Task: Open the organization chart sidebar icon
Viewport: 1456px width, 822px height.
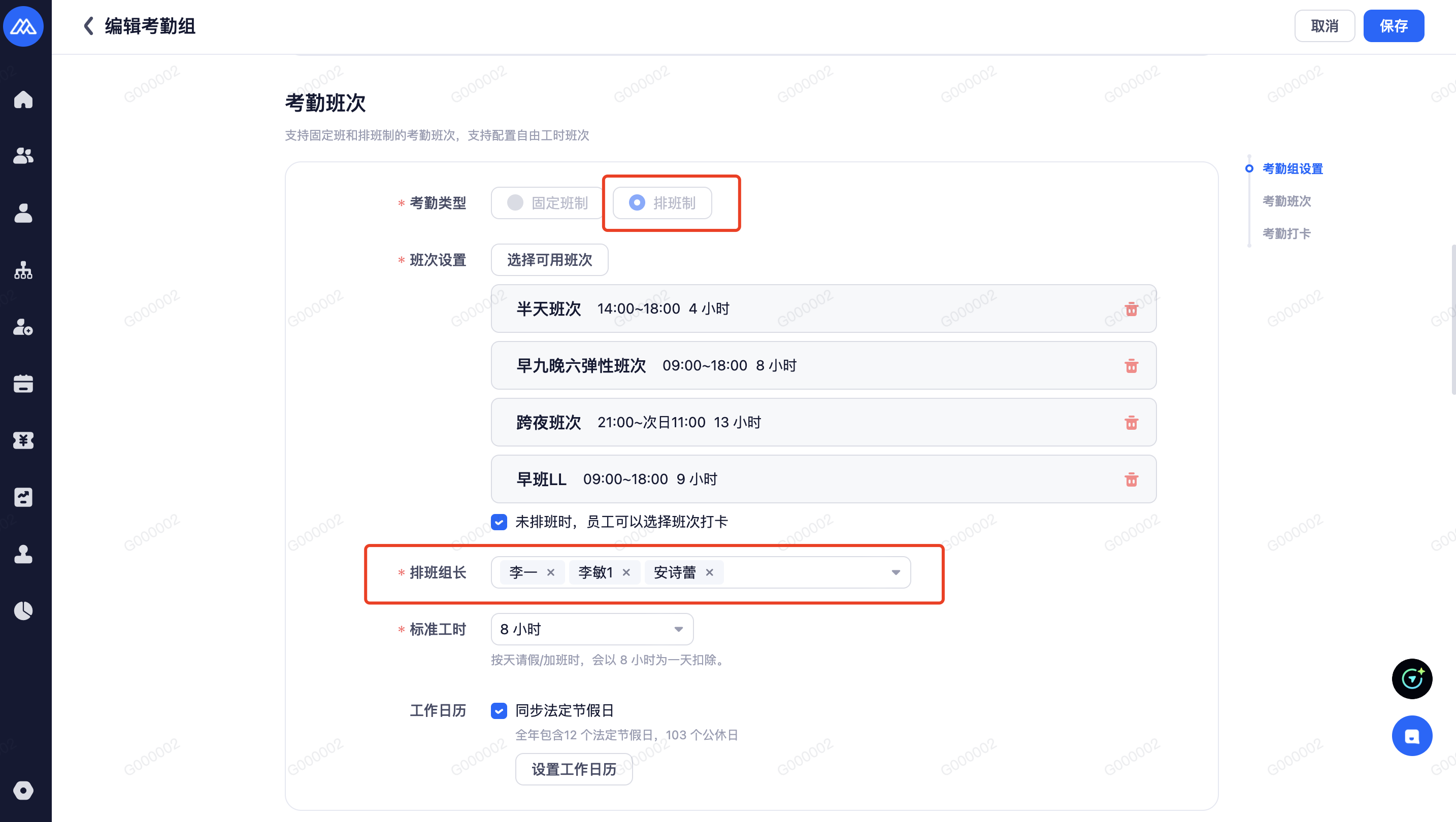Action: point(23,270)
